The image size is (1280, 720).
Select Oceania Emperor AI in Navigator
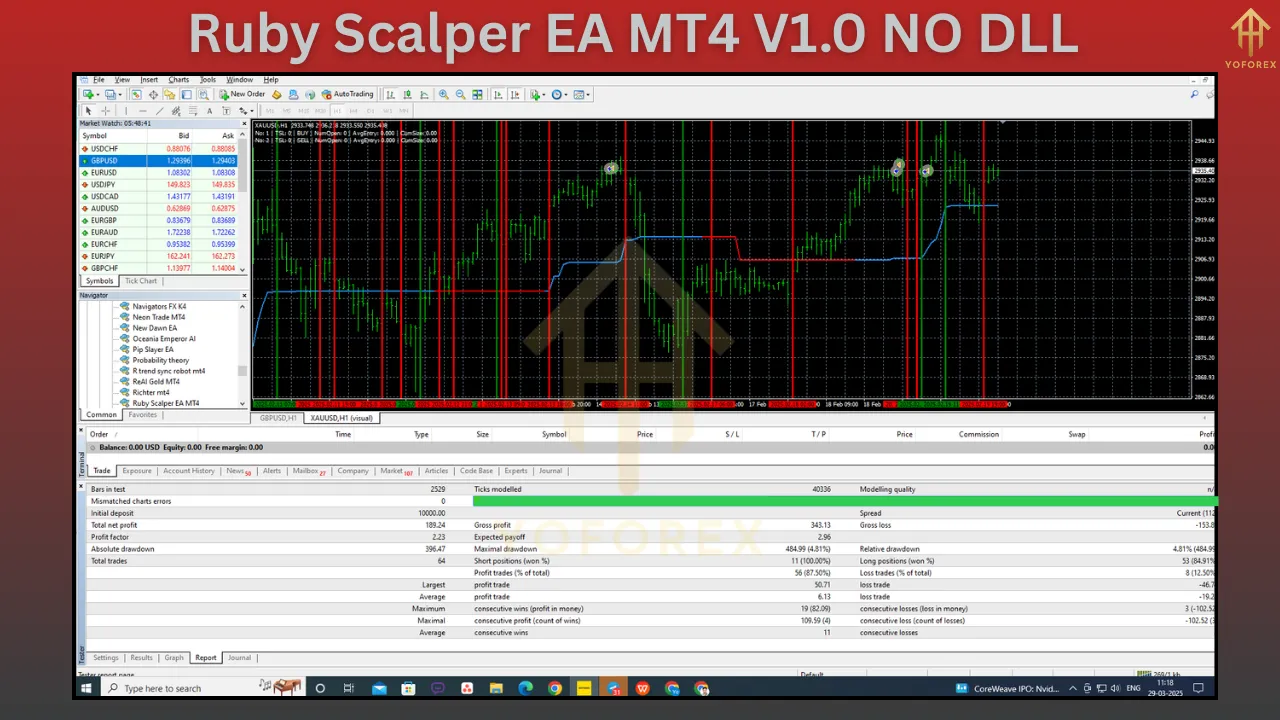pyautogui.click(x=164, y=338)
